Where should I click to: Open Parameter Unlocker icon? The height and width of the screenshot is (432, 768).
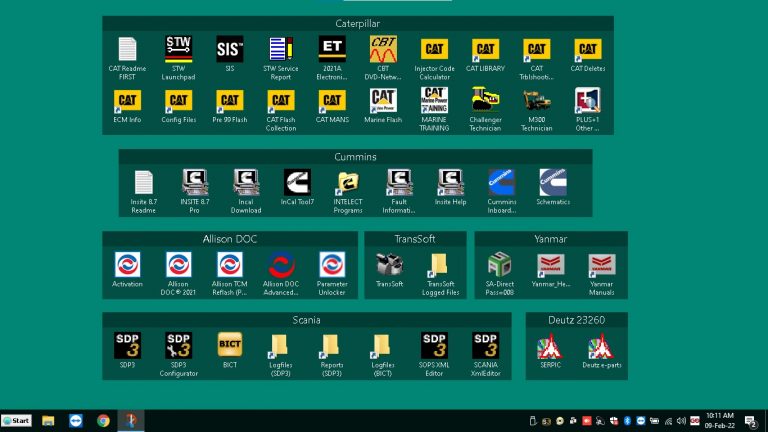click(x=332, y=265)
